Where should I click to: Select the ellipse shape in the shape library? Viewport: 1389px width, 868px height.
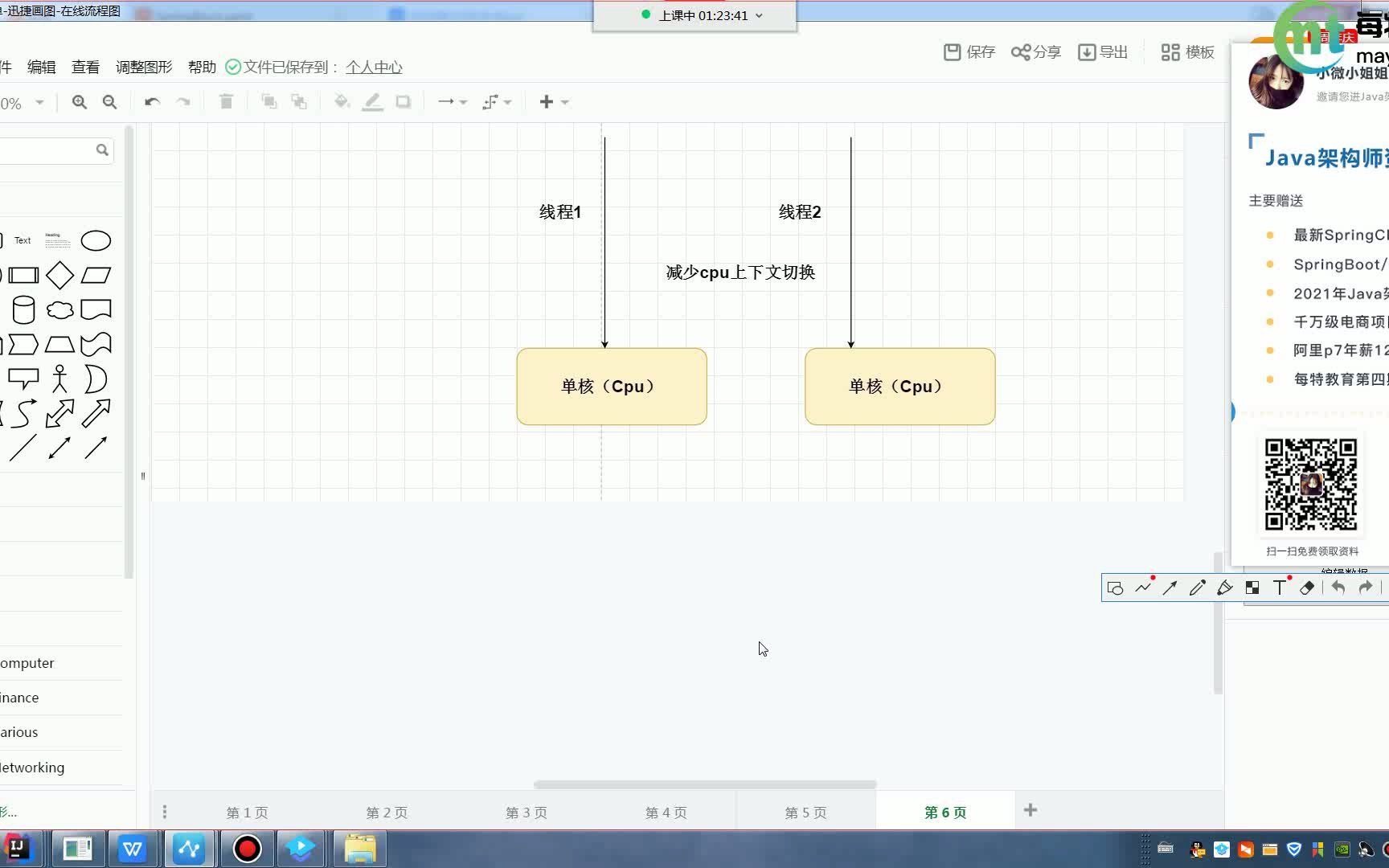tap(96, 240)
